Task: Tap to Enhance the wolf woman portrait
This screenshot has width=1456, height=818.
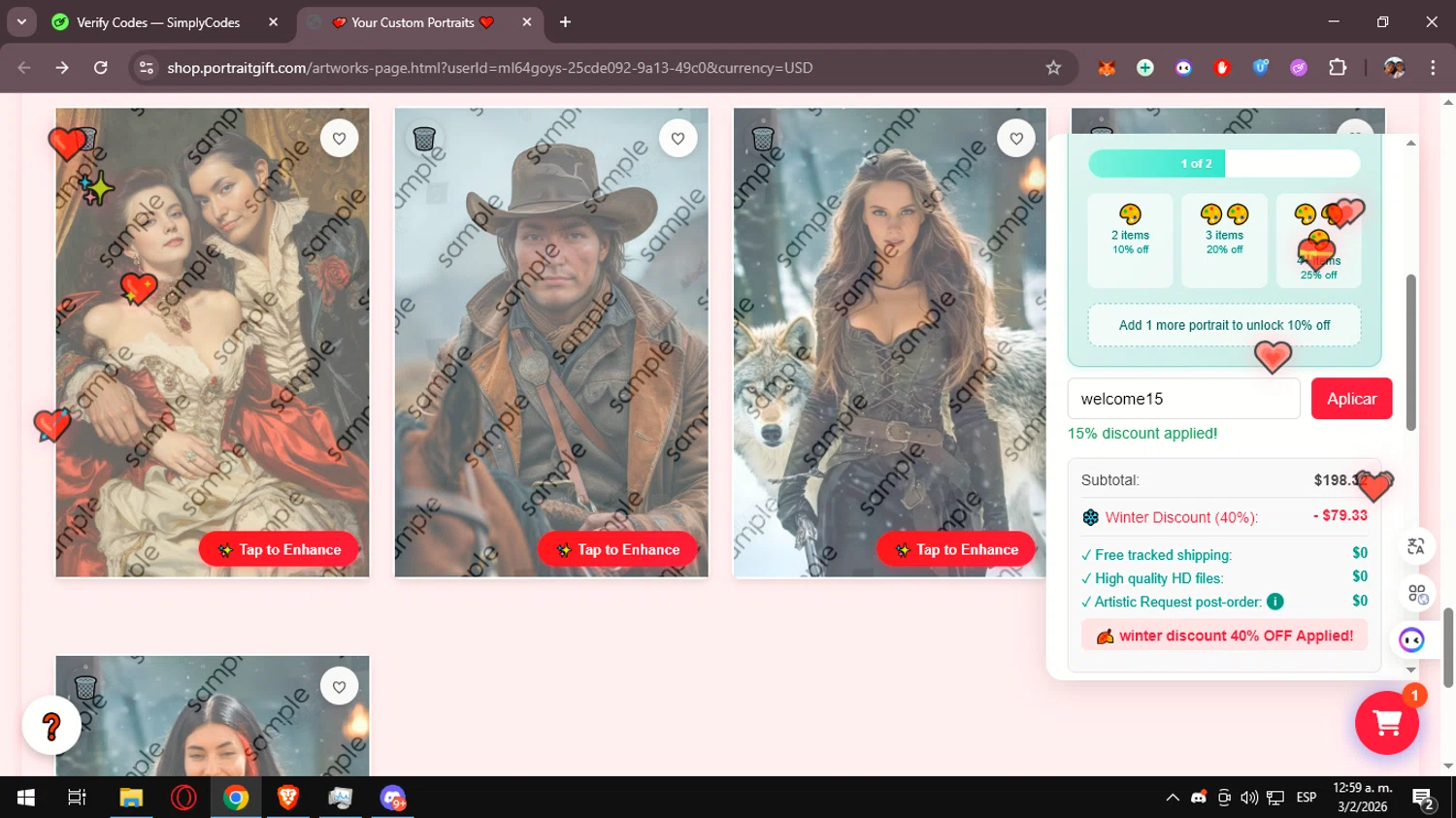Action: pos(956,549)
